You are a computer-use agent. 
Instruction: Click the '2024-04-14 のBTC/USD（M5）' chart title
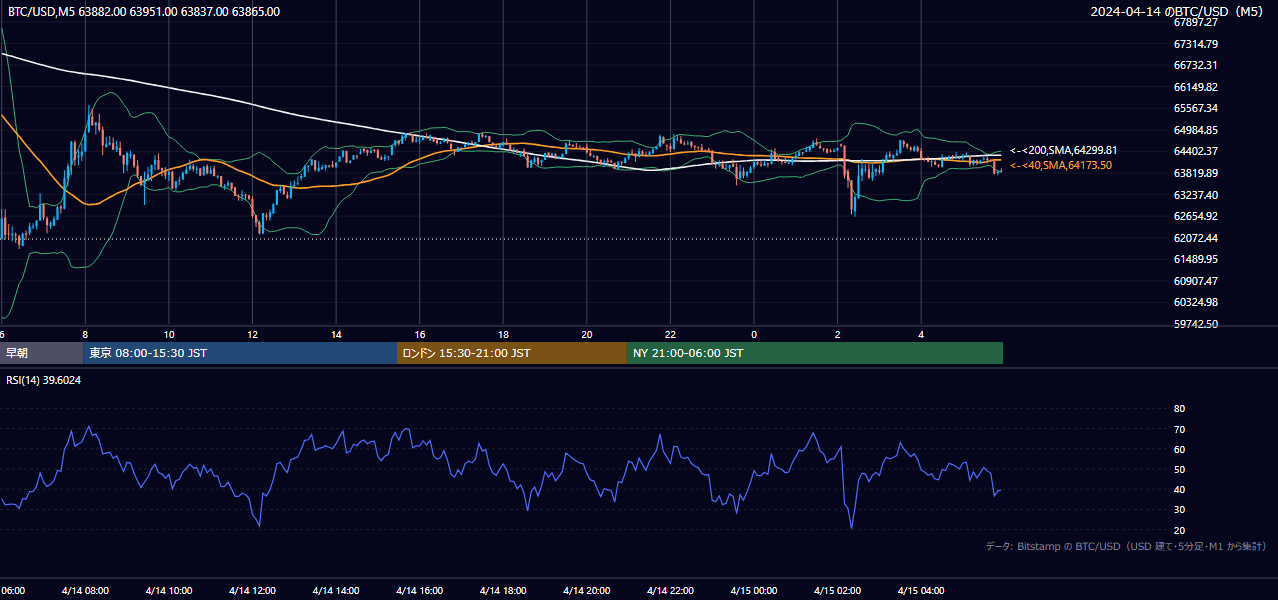[x=1179, y=12]
